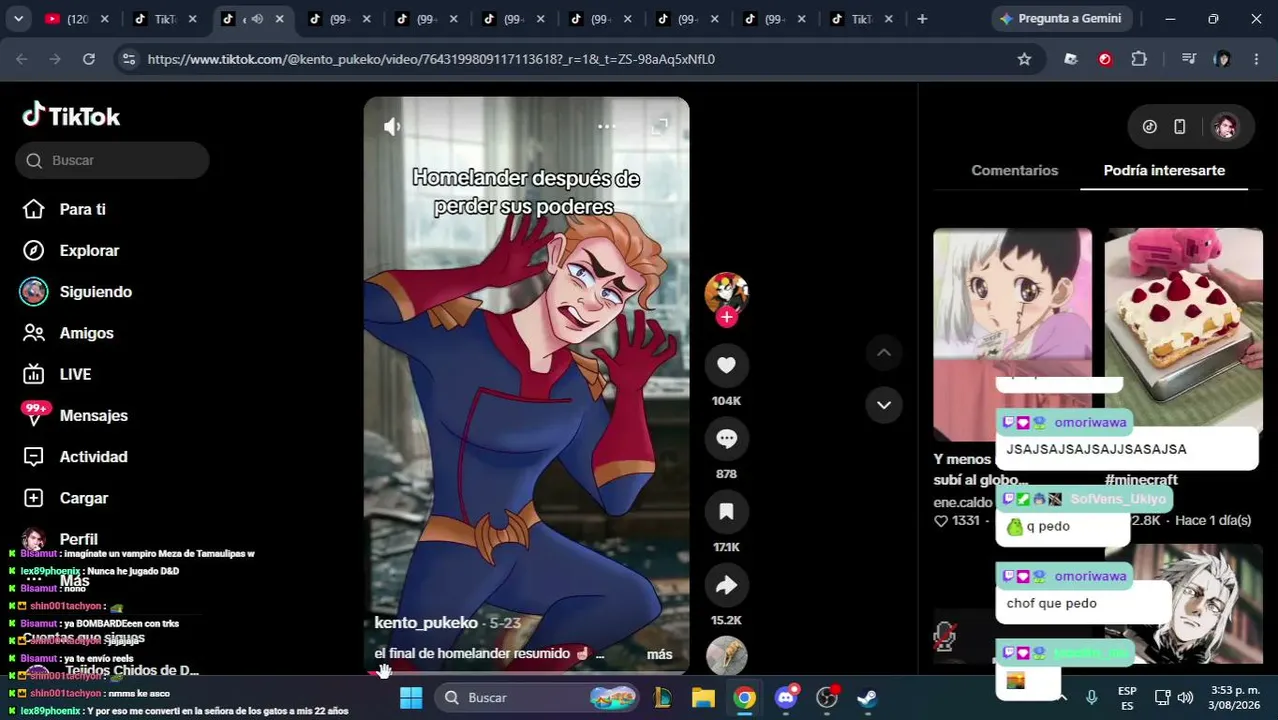Reload the page in Chrome
The width and height of the screenshot is (1278, 720).
tap(89, 59)
